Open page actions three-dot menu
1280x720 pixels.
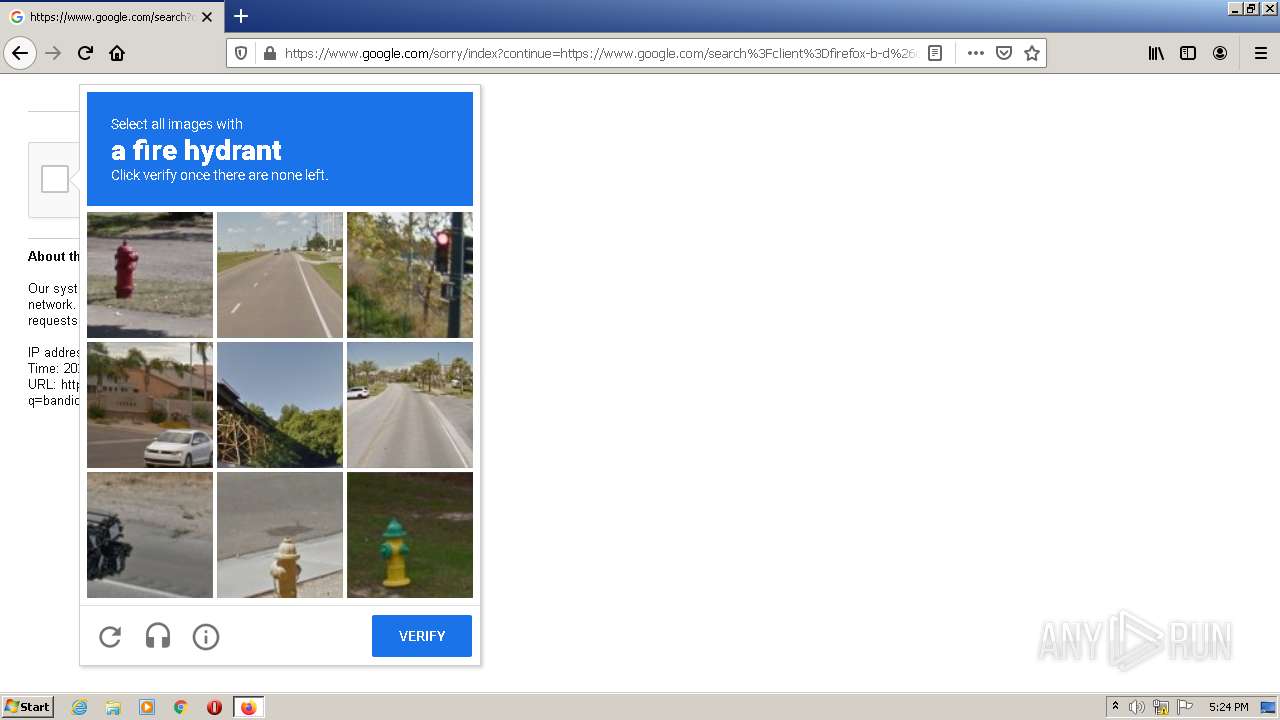tap(976, 53)
